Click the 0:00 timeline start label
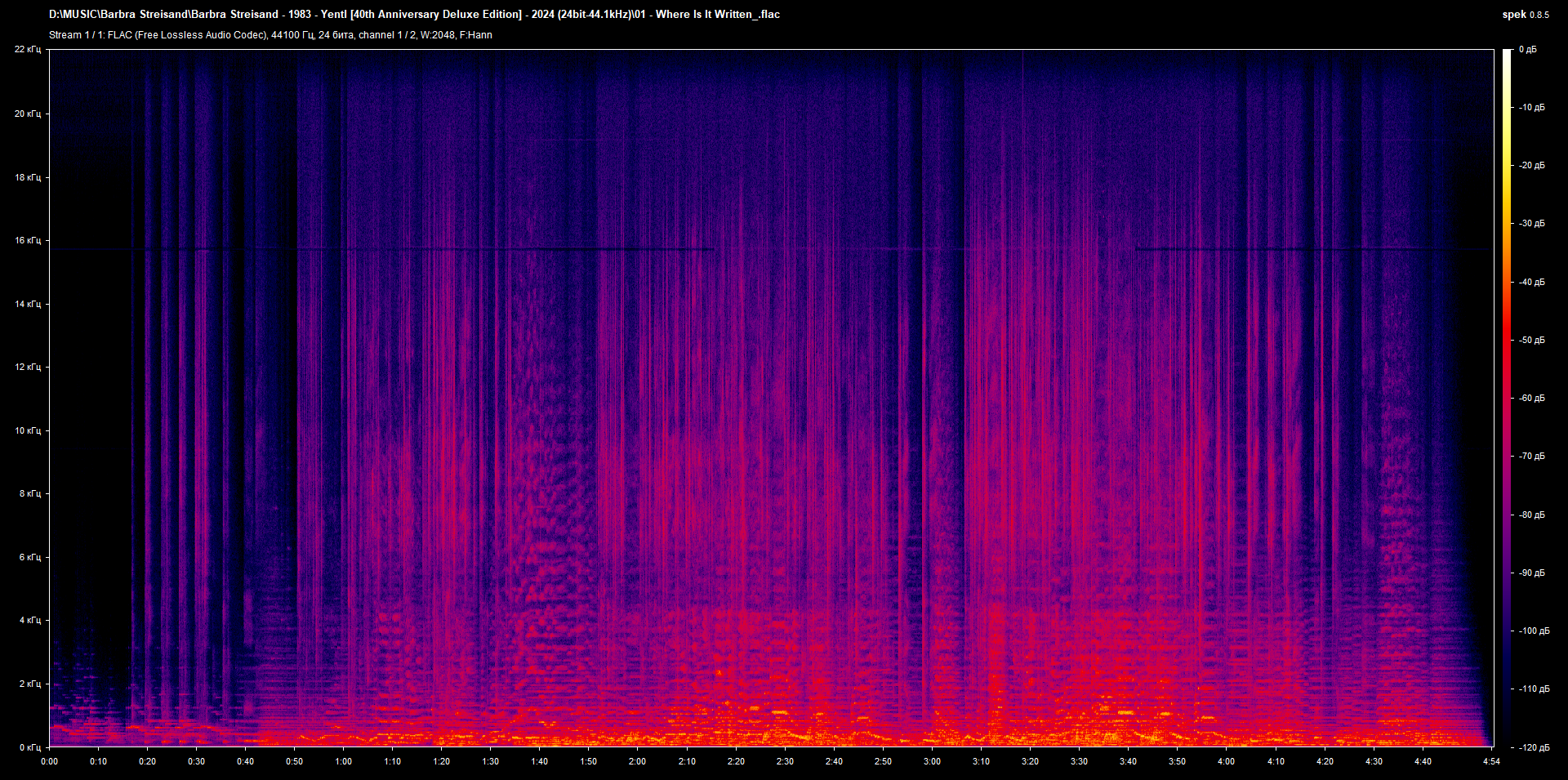Image resolution: width=1568 pixels, height=780 pixels. 49,760
